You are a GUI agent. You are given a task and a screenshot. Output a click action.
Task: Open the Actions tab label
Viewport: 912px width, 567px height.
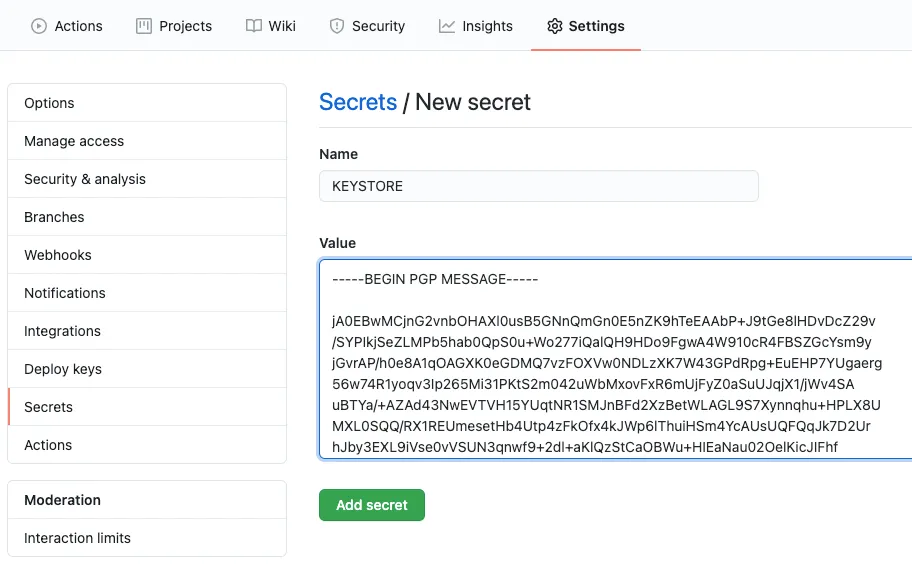click(x=79, y=26)
